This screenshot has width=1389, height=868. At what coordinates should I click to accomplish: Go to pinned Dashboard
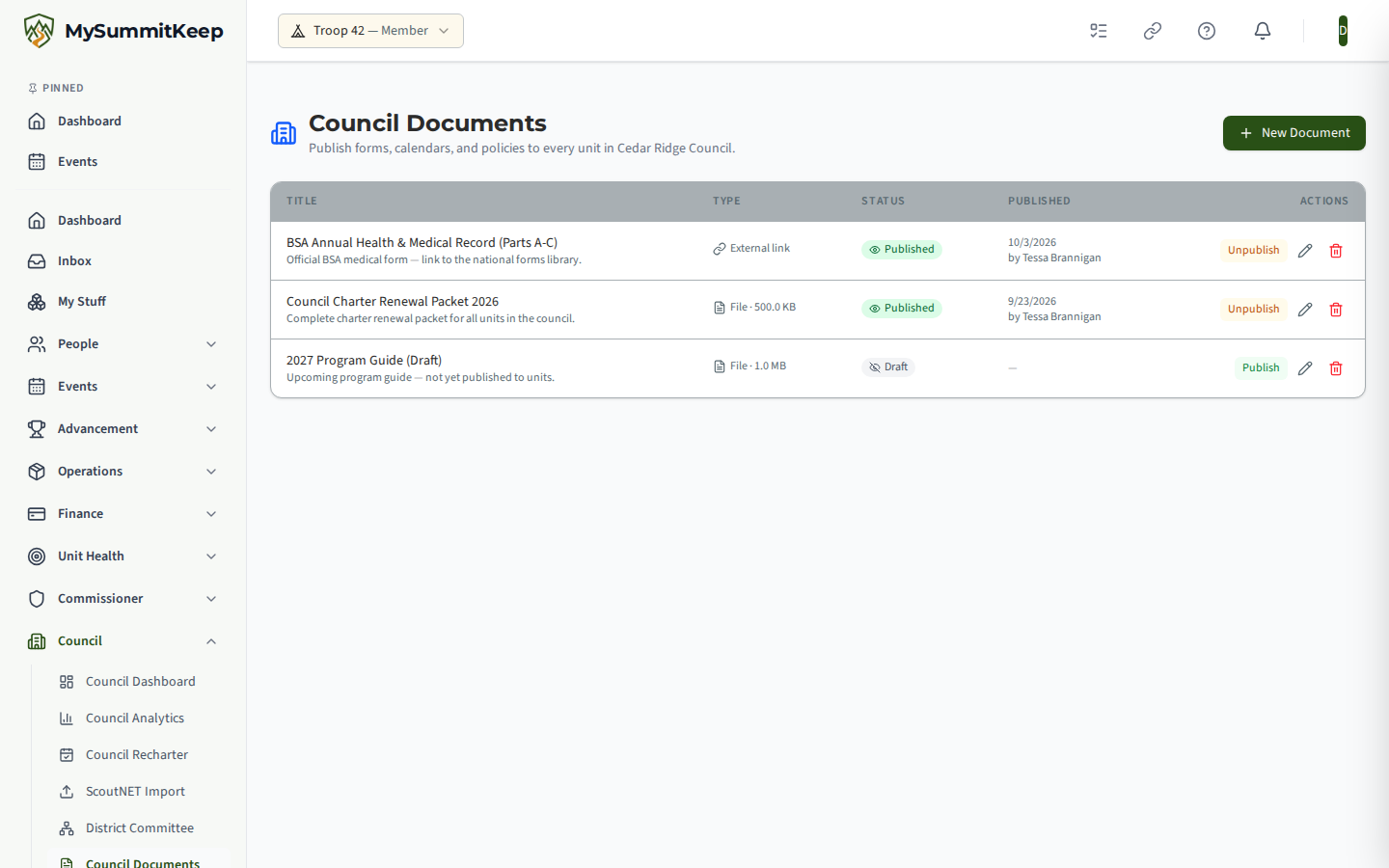pyautogui.click(x=123, y=121)
